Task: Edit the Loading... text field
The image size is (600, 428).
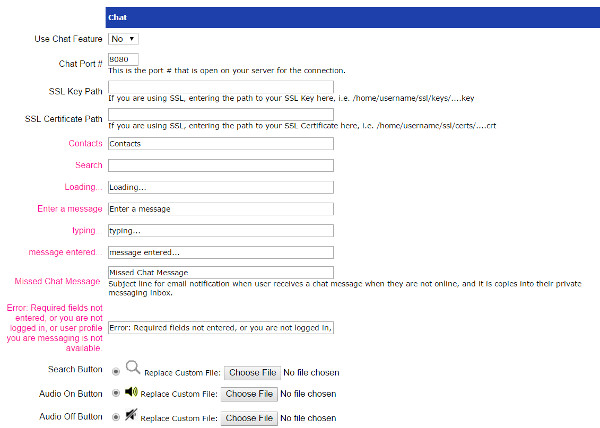Action: (219, 187)
